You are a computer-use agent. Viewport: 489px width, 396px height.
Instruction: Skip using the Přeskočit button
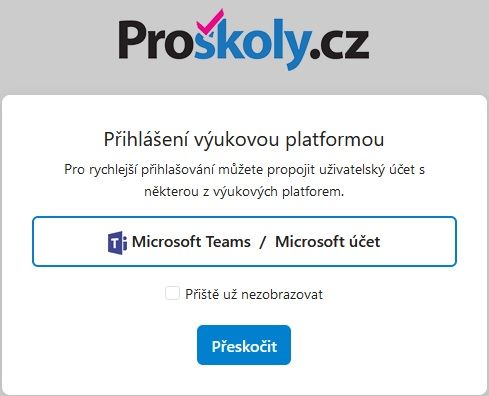[244, 345]
